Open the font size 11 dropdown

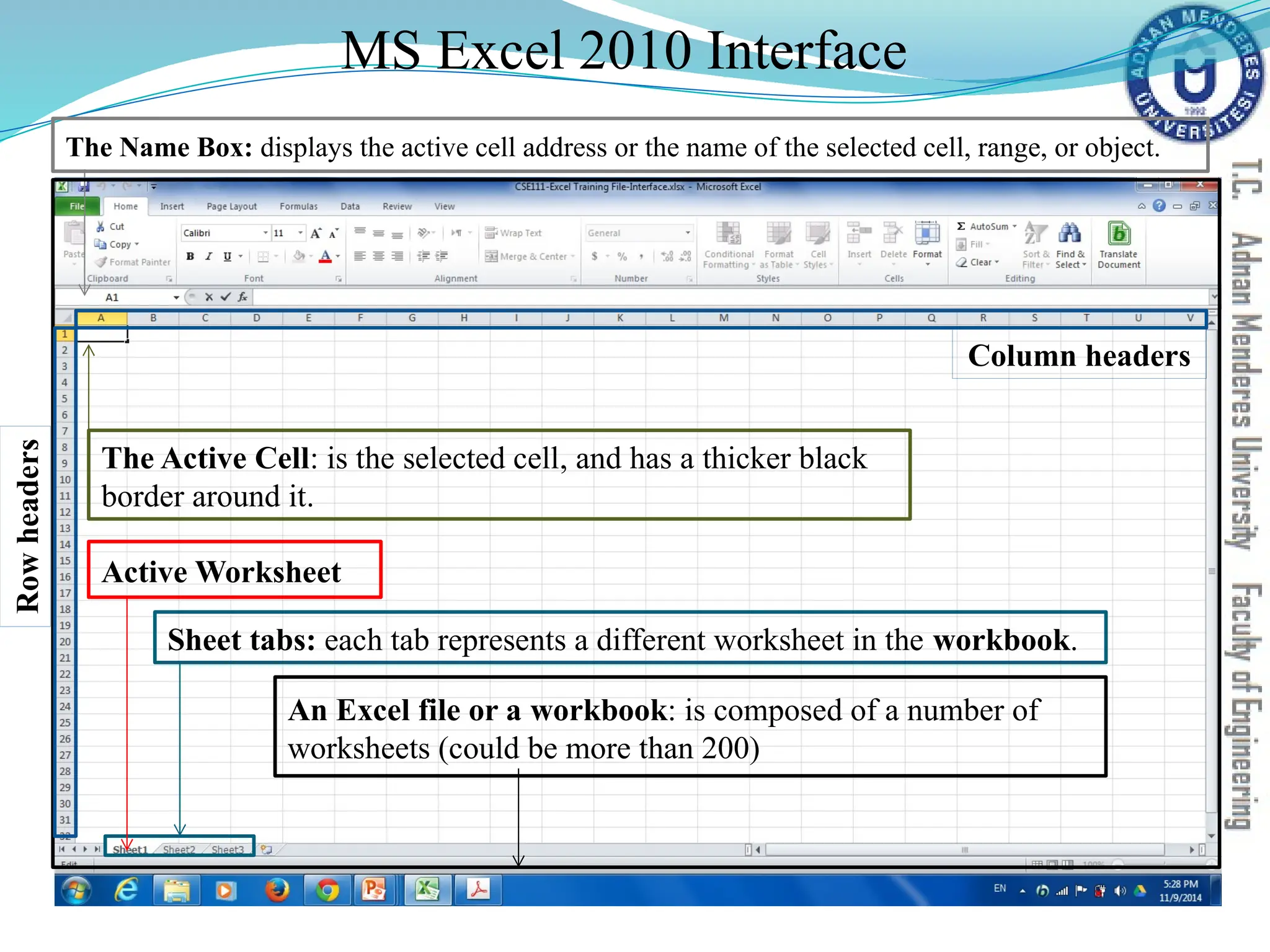(301, 233)
